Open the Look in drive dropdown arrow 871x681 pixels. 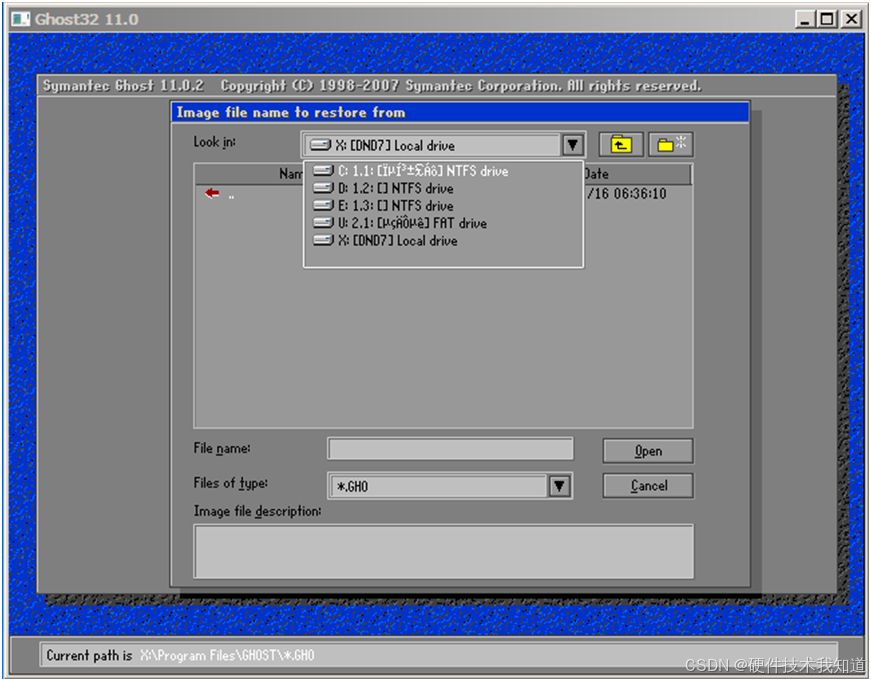coord(572,146)
